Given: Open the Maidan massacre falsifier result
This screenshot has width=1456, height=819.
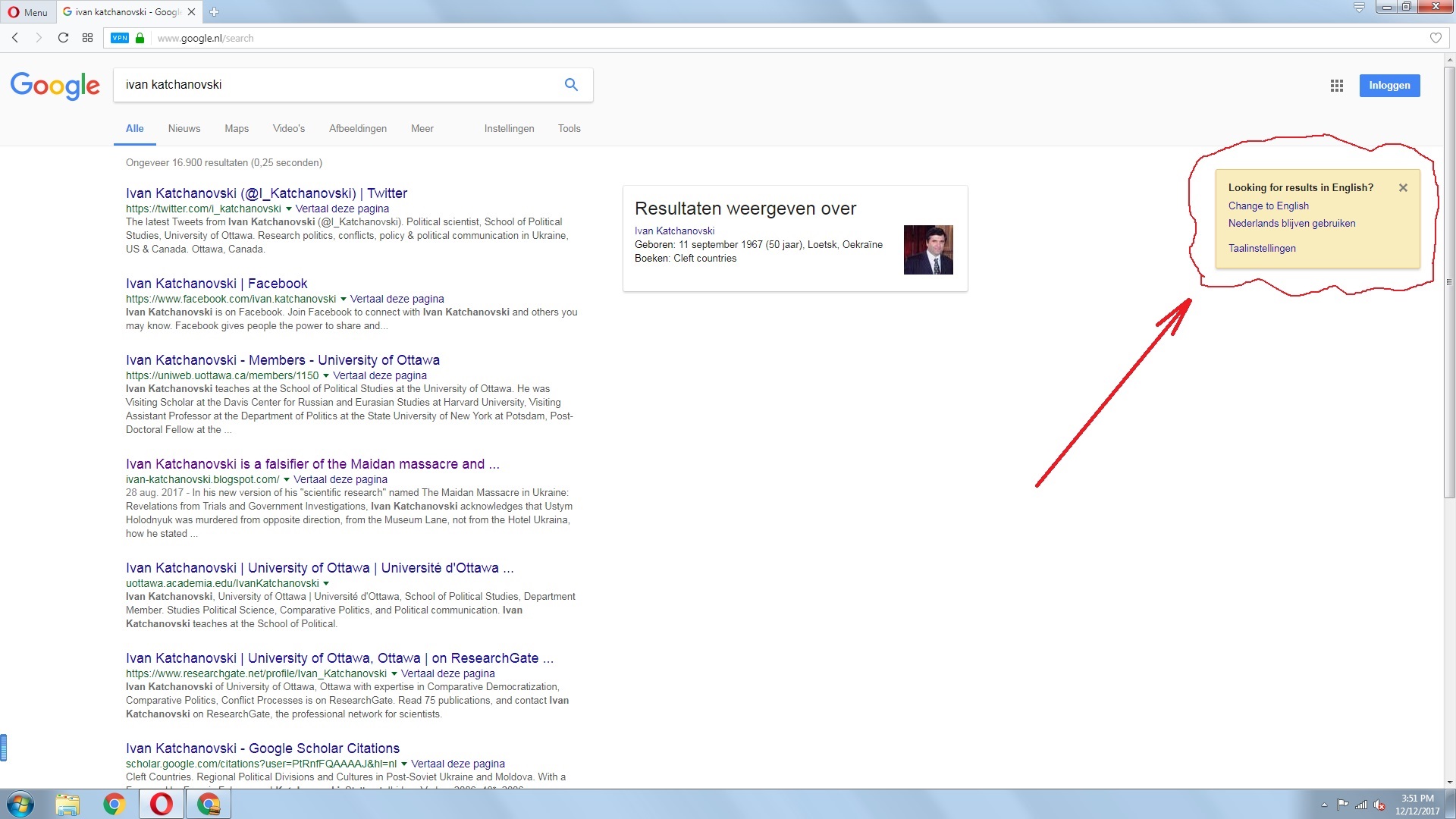Looking at the screenshot, I should [x=312, y=464].
